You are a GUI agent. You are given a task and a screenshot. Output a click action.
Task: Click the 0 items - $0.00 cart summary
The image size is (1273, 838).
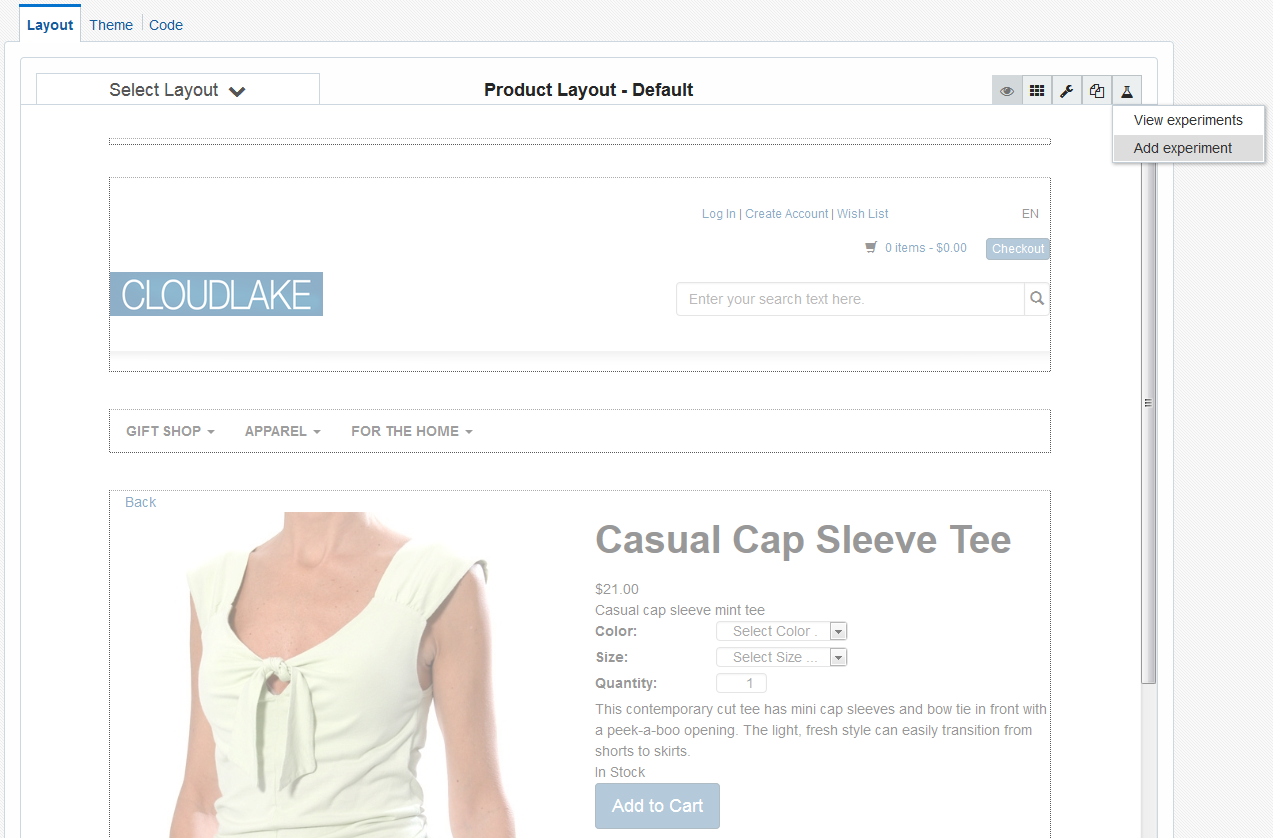click(926, 248)
